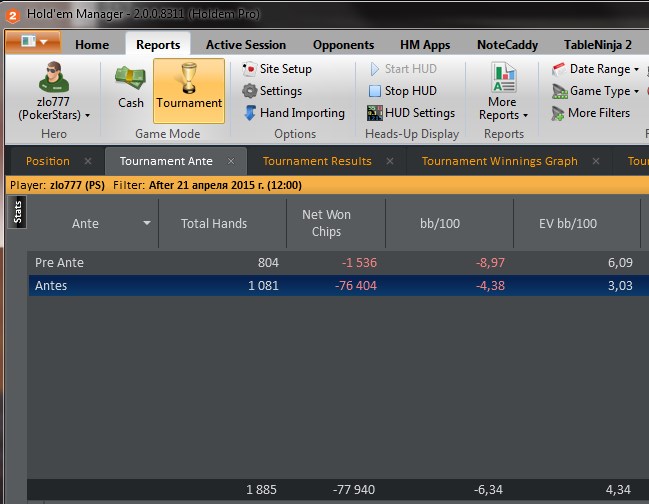Open the NoteCaddy tab
The height and width of the screenshot is (504, 649).
point(507,45)
